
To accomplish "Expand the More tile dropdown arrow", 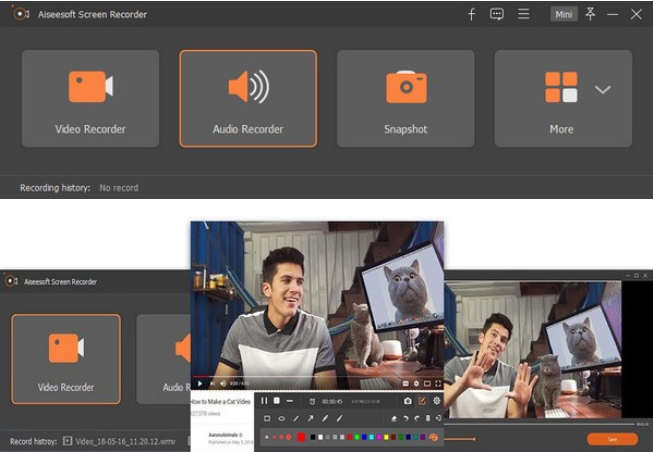I will coord(602,89).
